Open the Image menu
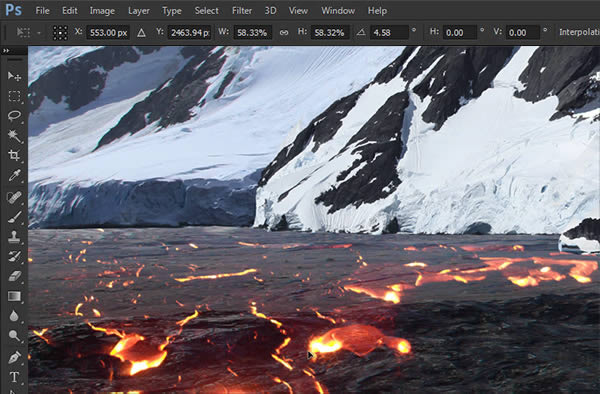The height and width of the screenshot is (394, 600). click(102, 11)
